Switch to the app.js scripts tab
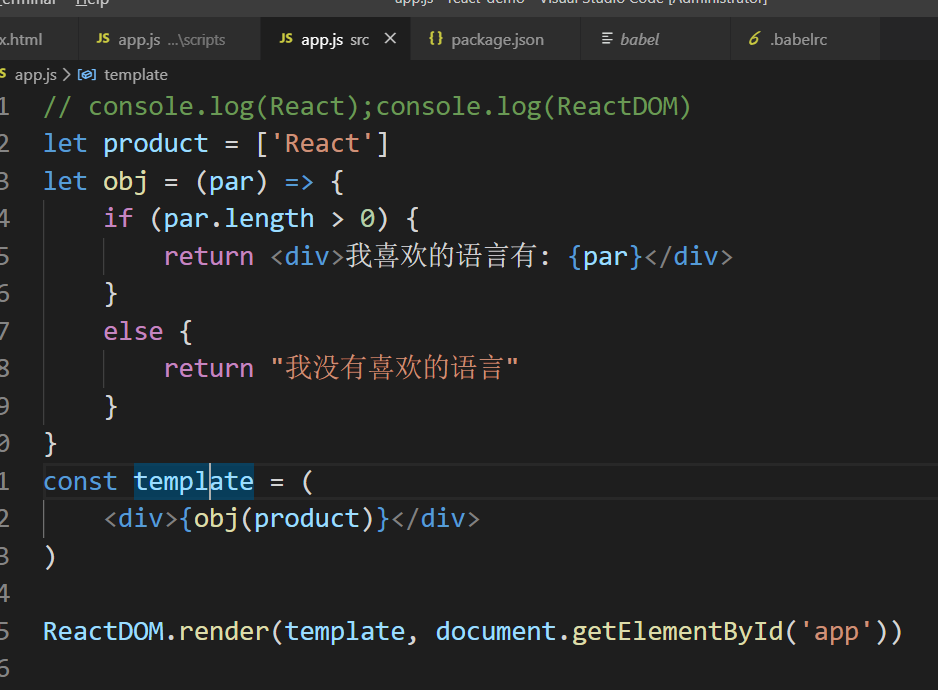This screenshot has width=938, height=690. pyautogui.click(x=169, y=39)
